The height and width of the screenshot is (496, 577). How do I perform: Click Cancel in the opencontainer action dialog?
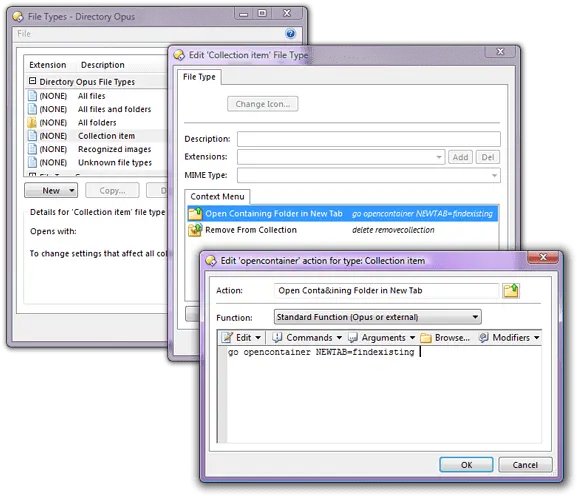tap(525, 465)
